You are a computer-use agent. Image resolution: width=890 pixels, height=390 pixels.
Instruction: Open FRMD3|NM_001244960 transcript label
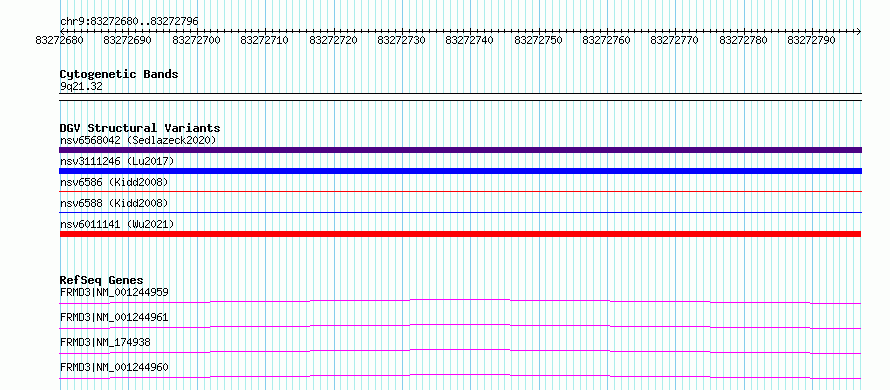(114, 367)
